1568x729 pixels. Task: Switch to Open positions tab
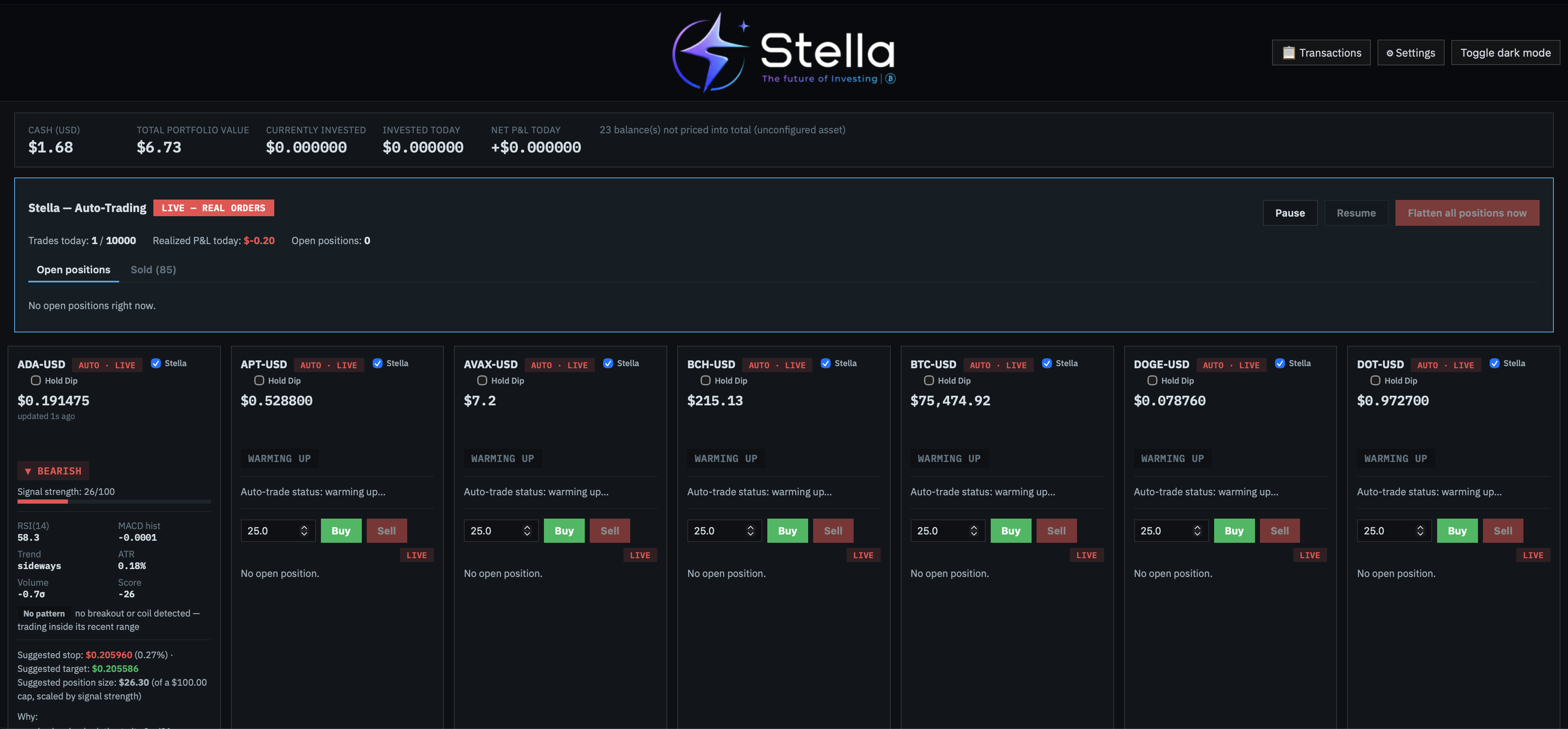click(73, 270)
